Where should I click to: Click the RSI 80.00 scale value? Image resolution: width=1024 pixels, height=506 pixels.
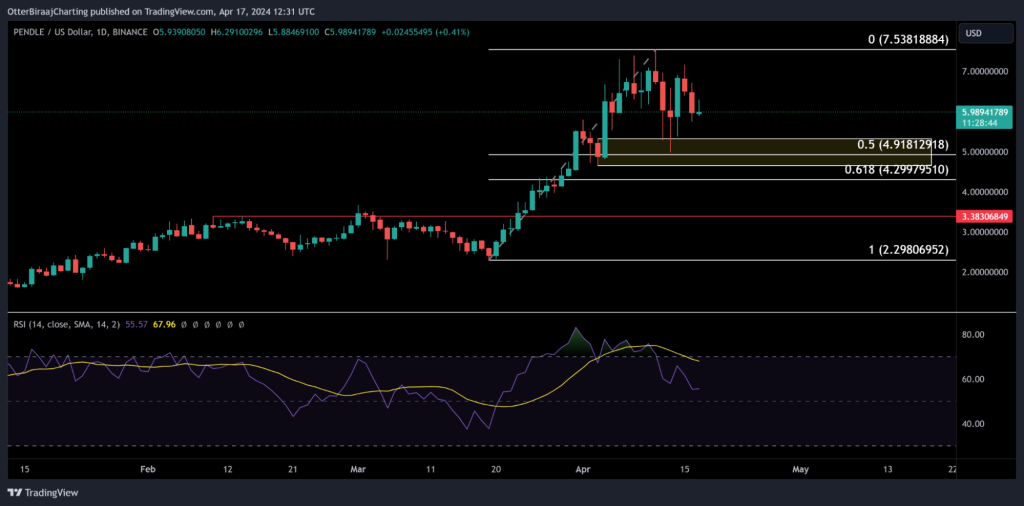point(973,334)
